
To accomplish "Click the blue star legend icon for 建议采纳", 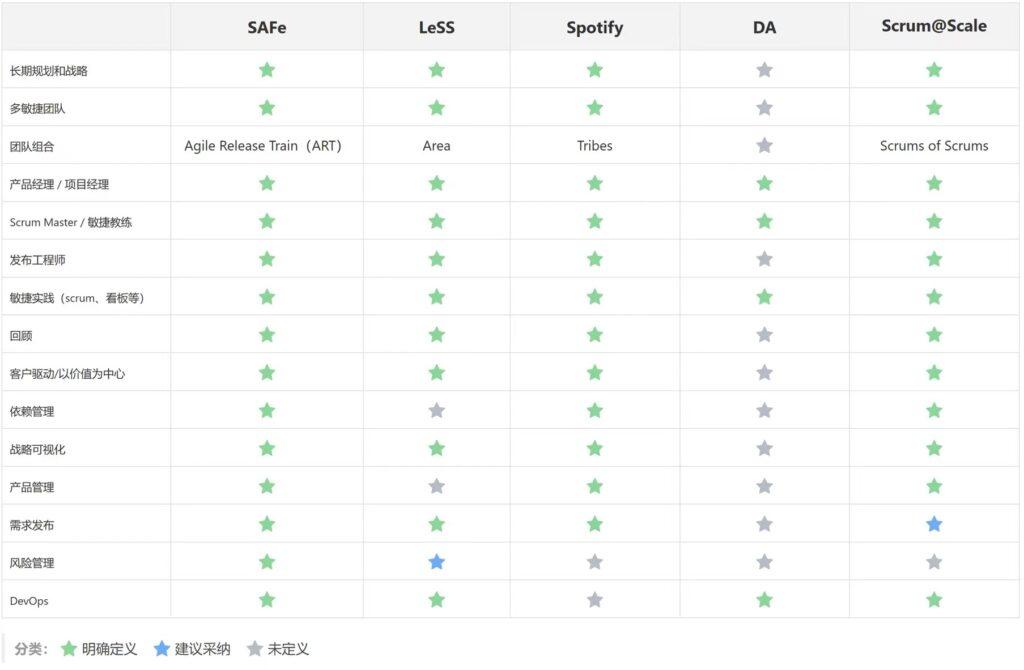I will click(161, 649).
